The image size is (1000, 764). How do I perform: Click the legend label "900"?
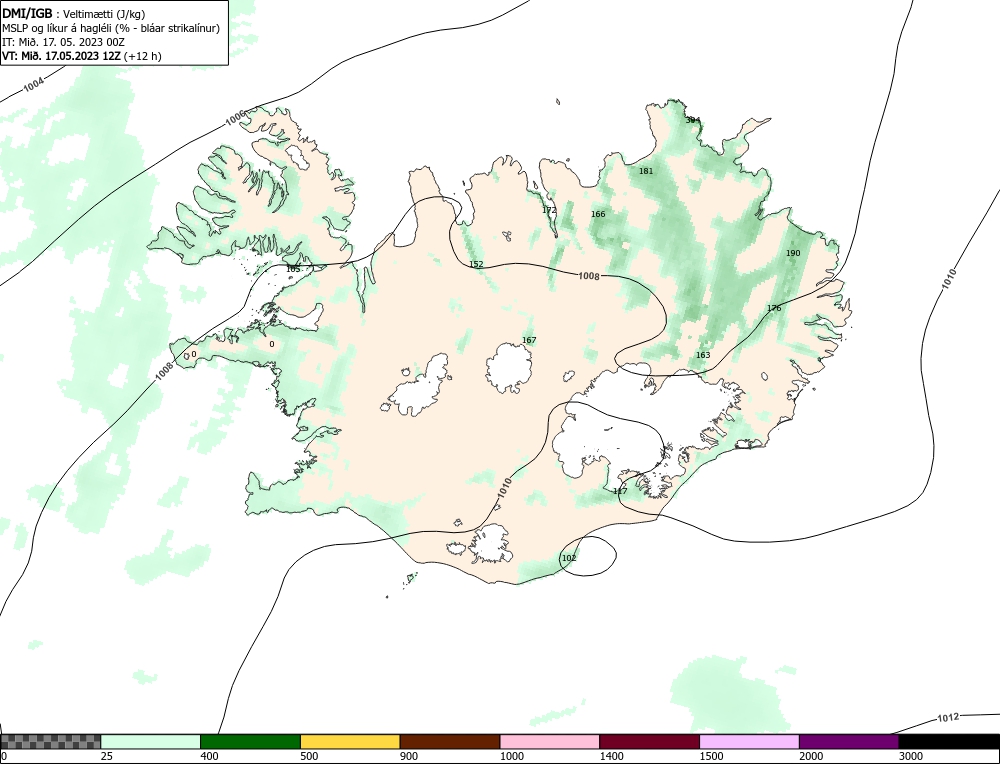tap(409, 756)
